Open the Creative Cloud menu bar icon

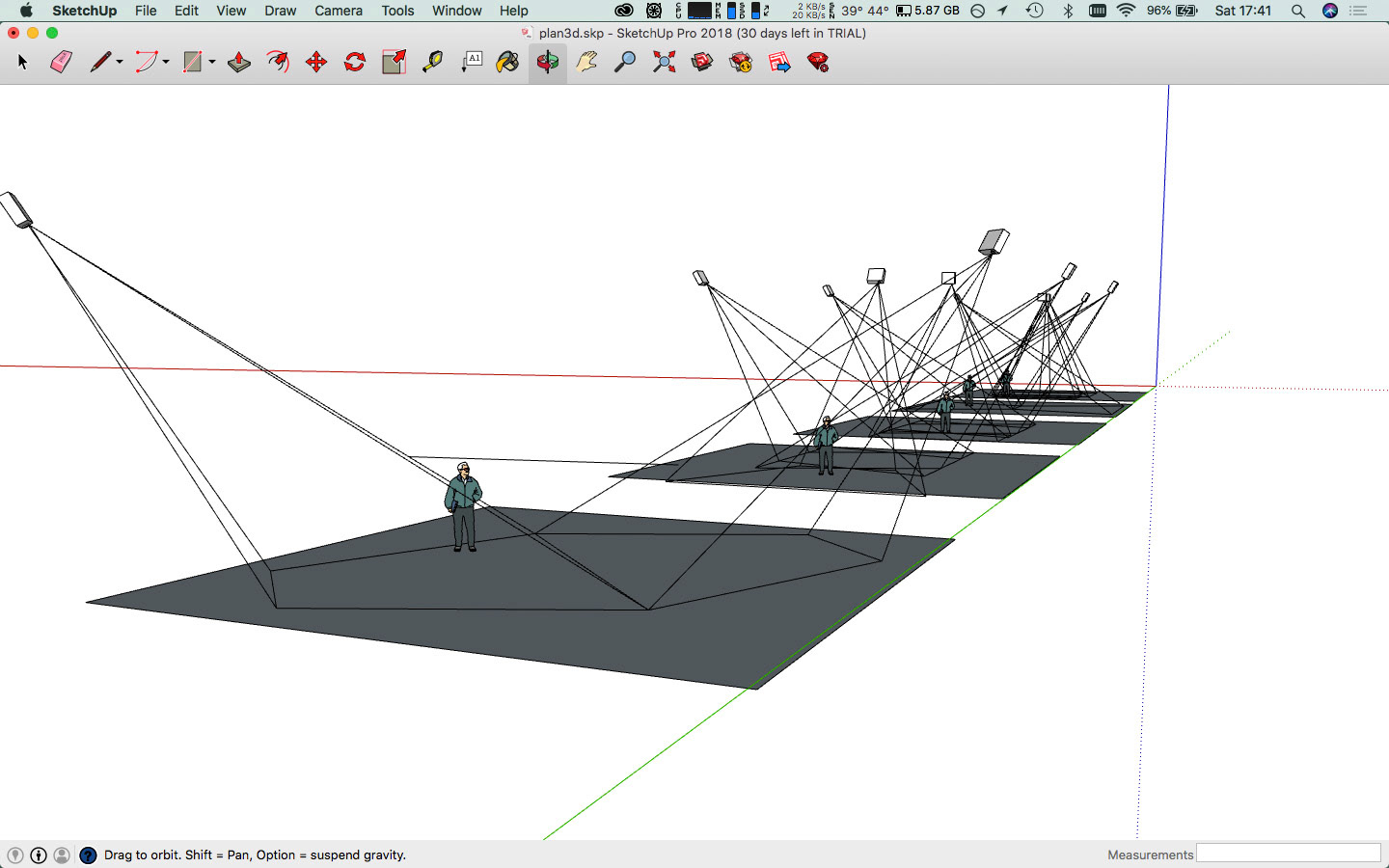click(x=624, y=11)
